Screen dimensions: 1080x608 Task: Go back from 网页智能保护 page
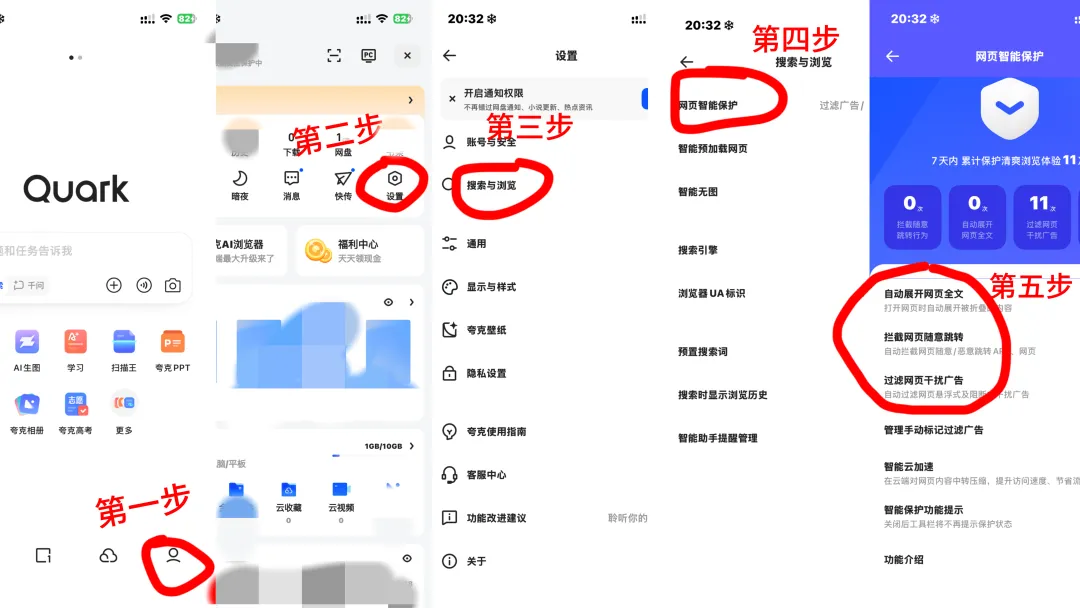tap(893, 56)
